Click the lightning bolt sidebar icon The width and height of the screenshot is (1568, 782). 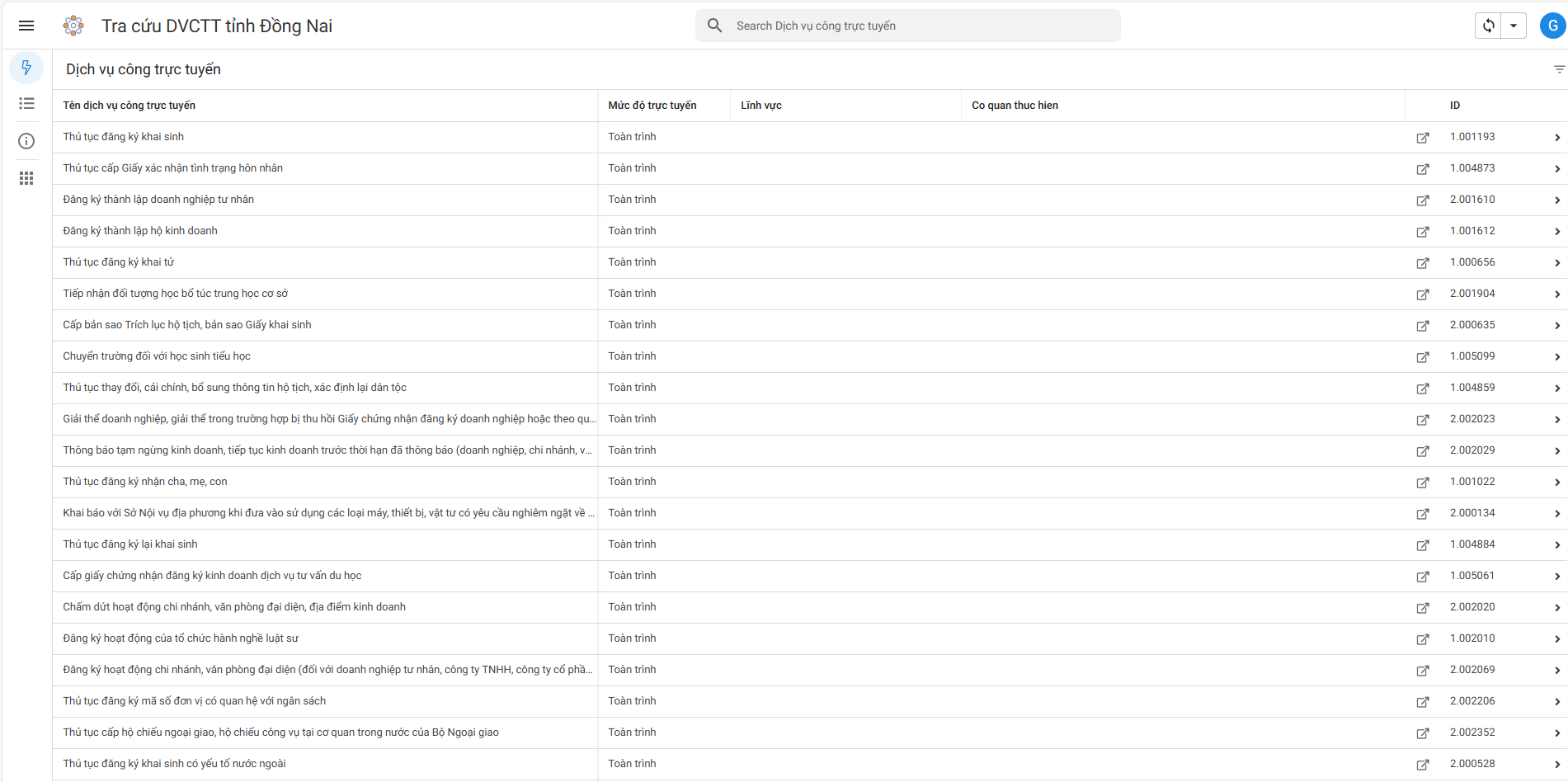click(26, 68)
